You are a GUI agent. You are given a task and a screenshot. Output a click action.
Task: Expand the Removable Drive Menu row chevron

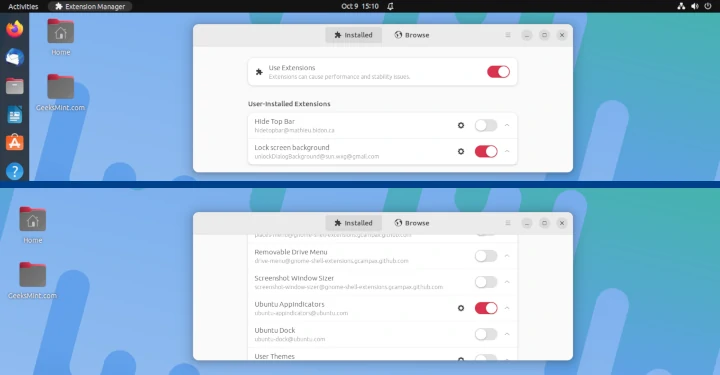pos(507,256)
